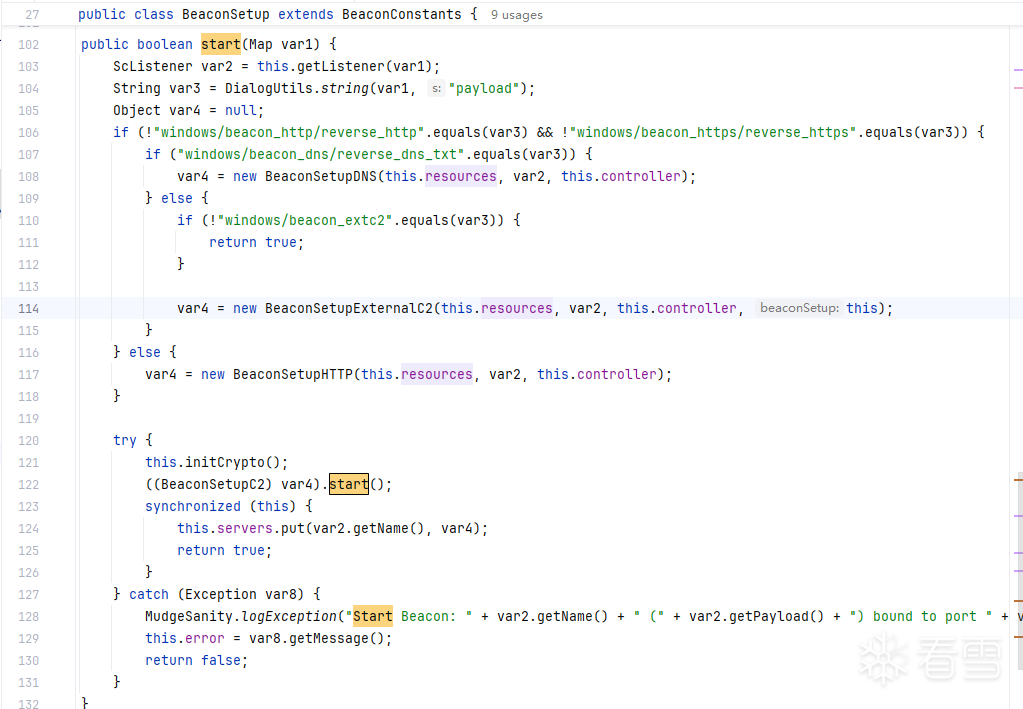1023x709 pixels.
Task: Click line number 114 in gutter
Action: [x=27, y=308]
